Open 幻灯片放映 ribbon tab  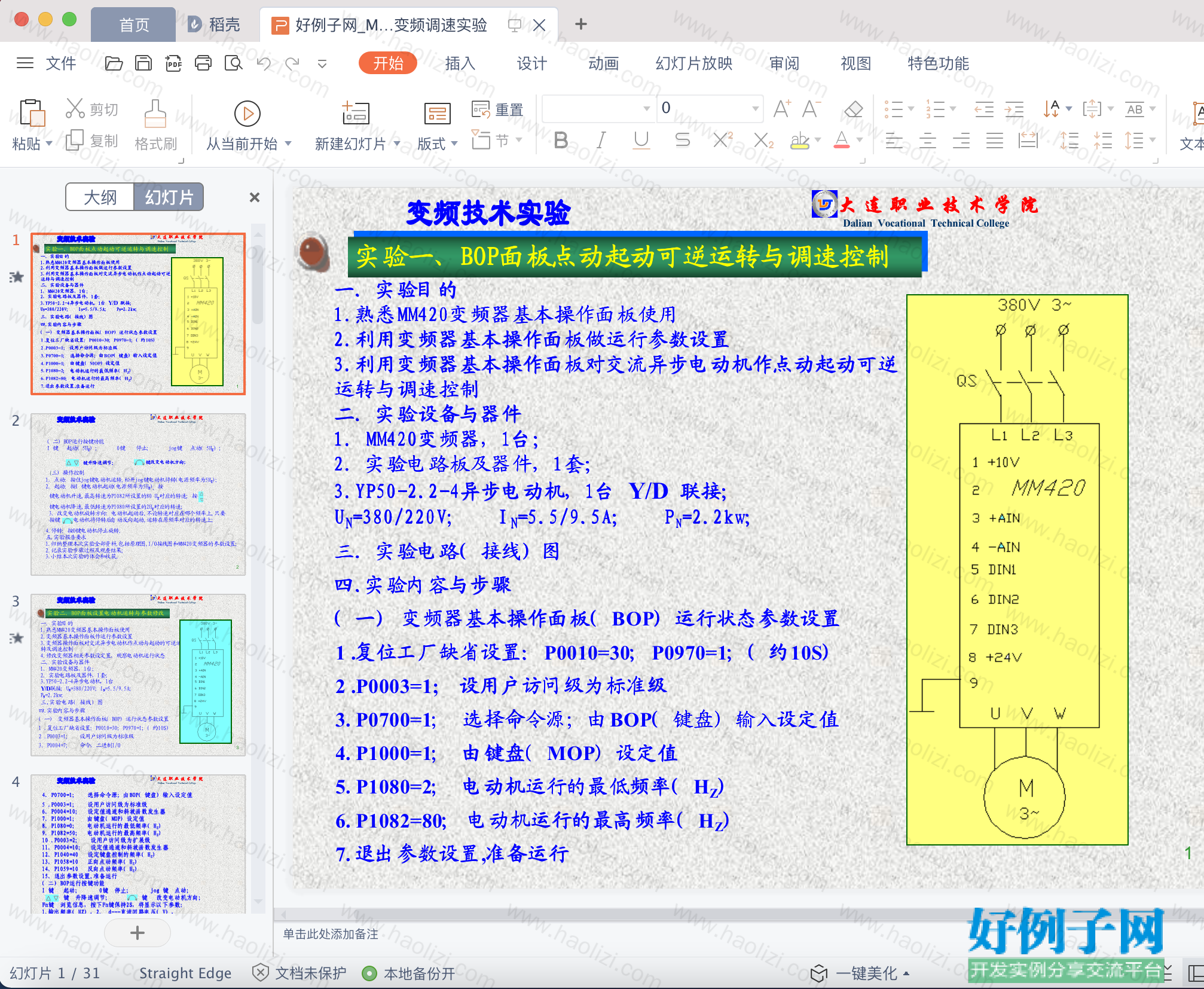tap(693, 63)
